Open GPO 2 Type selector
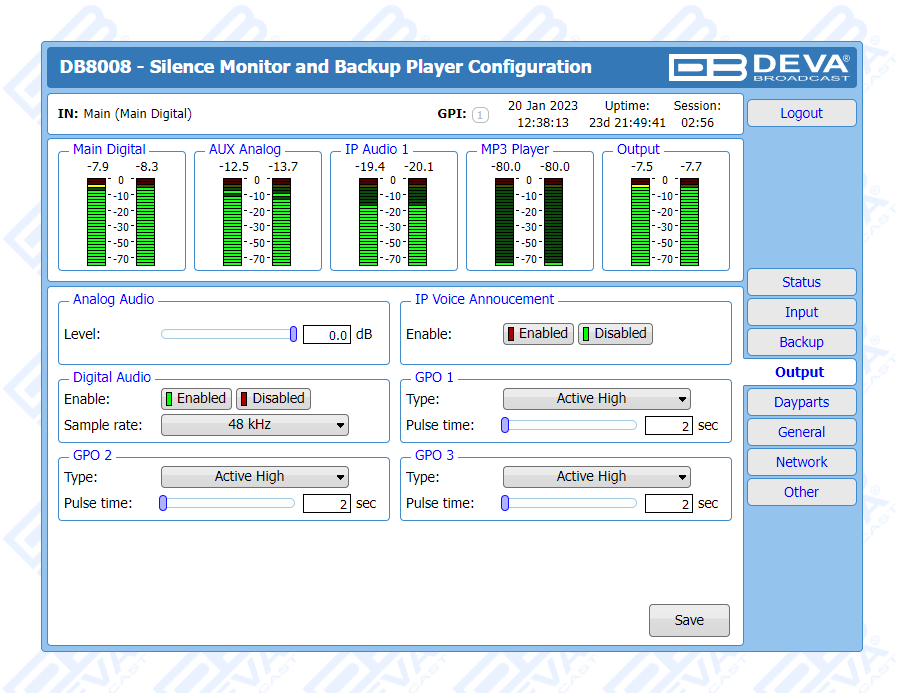 [x=254, y=477]
